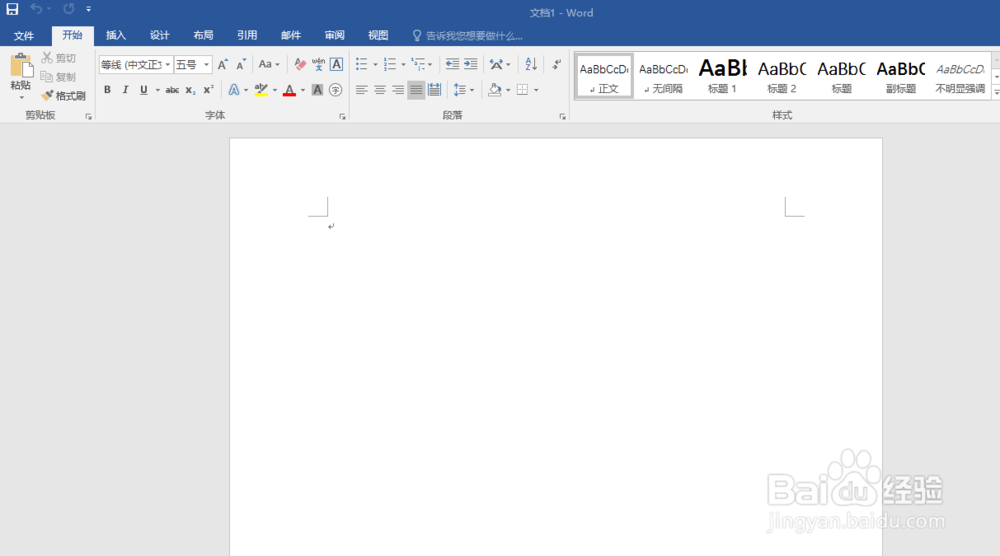The height and width of the screenshot is (556, 1000).
Task: Toggle underline formatting
Action: coord(143,90)
